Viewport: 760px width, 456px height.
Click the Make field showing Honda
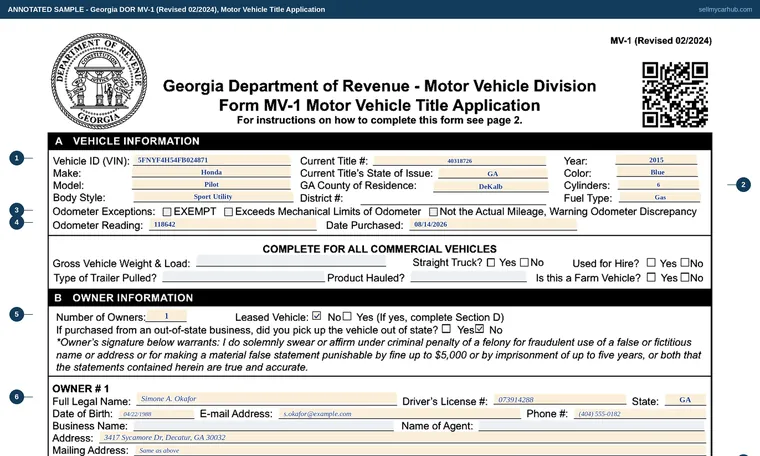[211, 172]
